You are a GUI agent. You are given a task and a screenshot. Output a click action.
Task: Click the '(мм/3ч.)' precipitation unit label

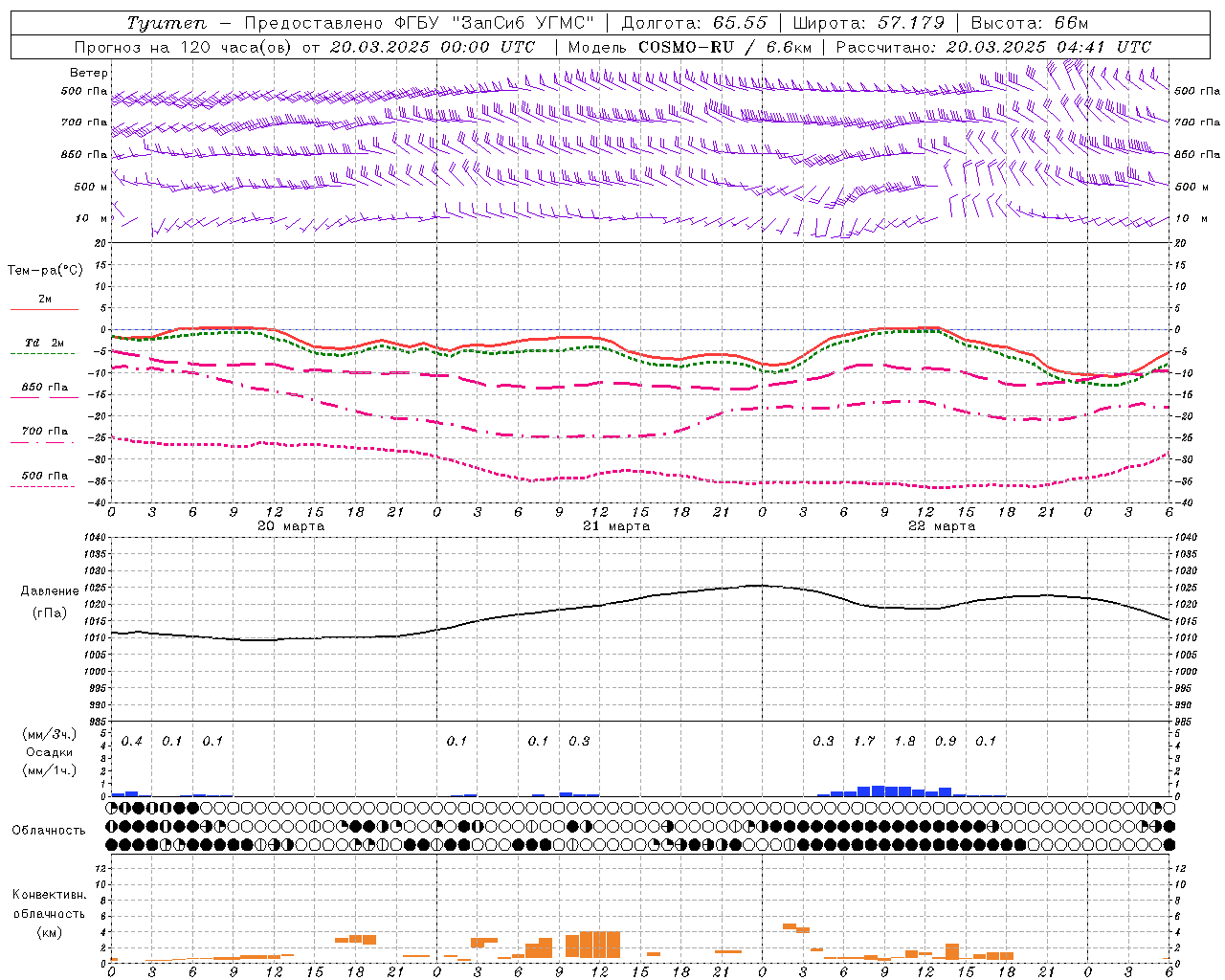50,735
